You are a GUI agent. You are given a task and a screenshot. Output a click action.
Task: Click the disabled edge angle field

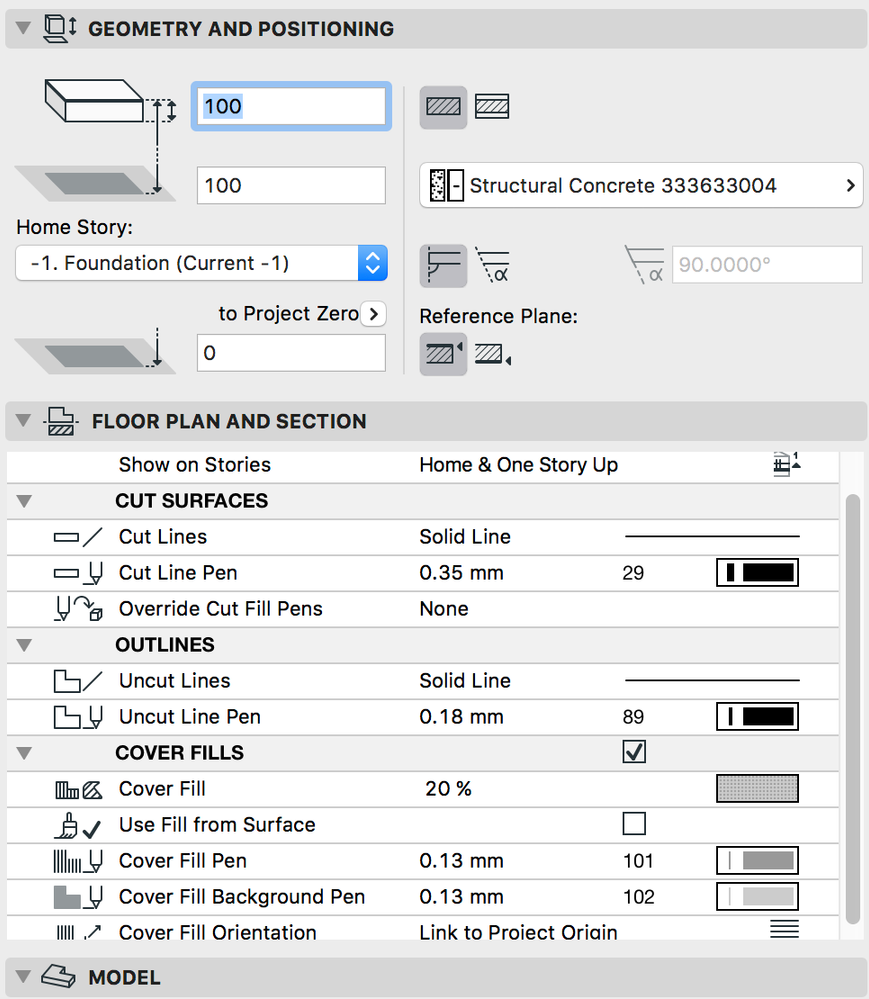[767, 264]
